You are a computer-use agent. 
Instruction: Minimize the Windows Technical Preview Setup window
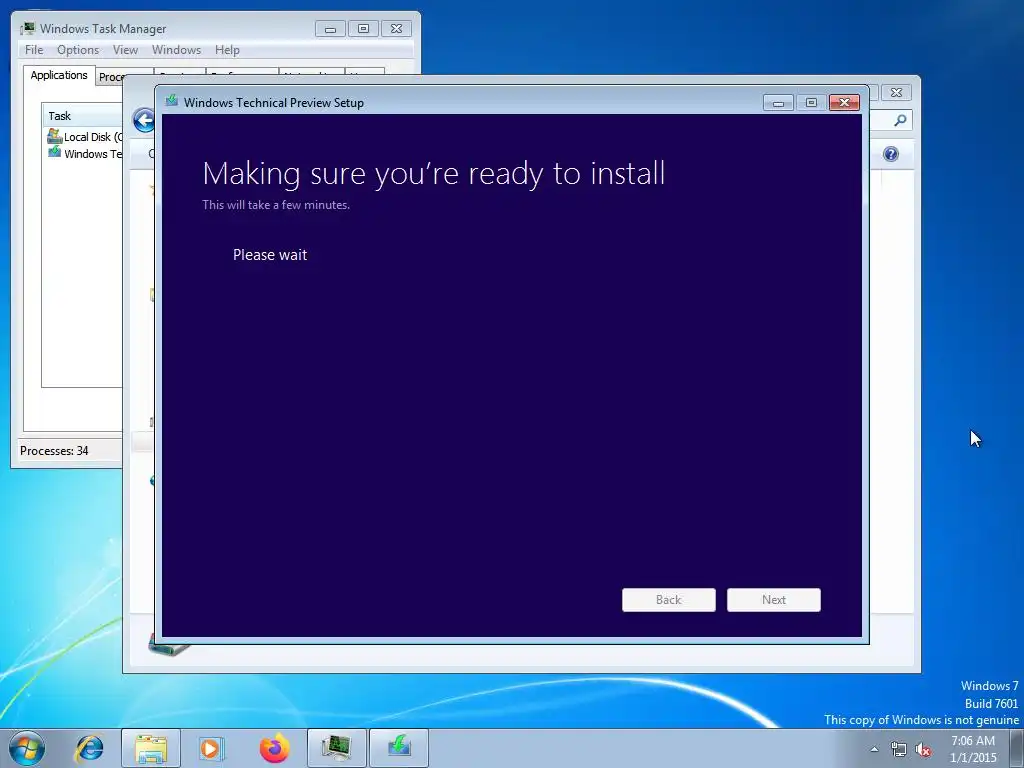[778, 103]
